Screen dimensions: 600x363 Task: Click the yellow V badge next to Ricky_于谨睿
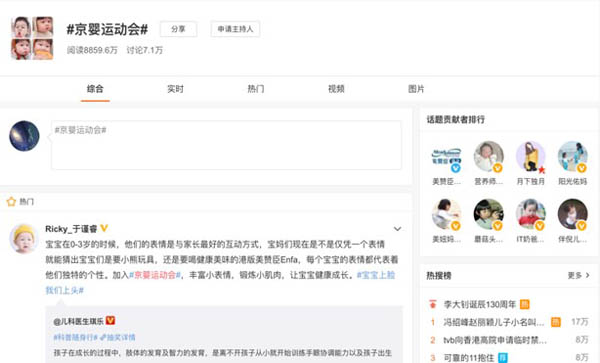[104, 228]
